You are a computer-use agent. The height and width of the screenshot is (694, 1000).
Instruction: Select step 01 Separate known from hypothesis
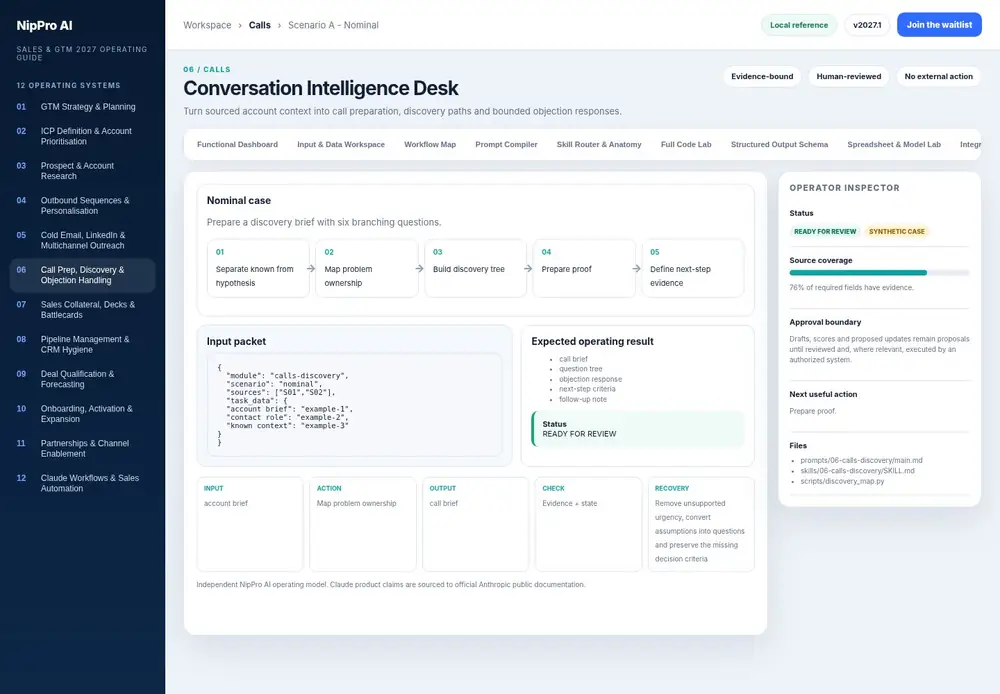click(258, 269)
